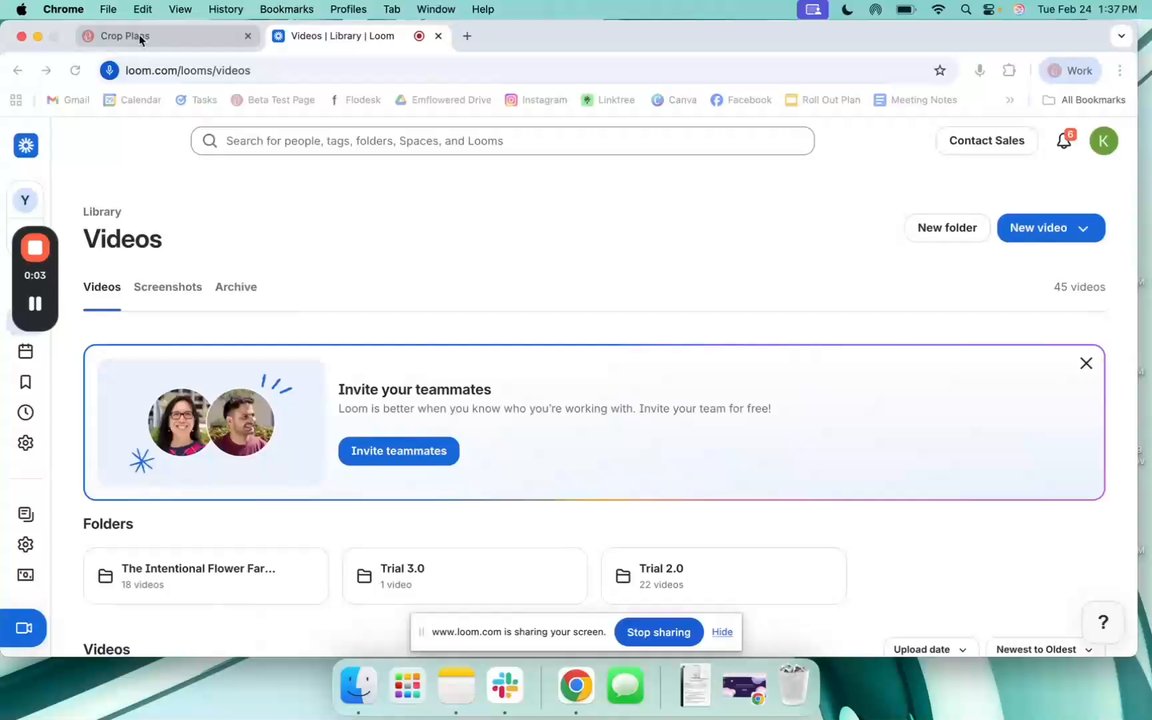Open the screenshot capture sidebar icon

[26, 575]
